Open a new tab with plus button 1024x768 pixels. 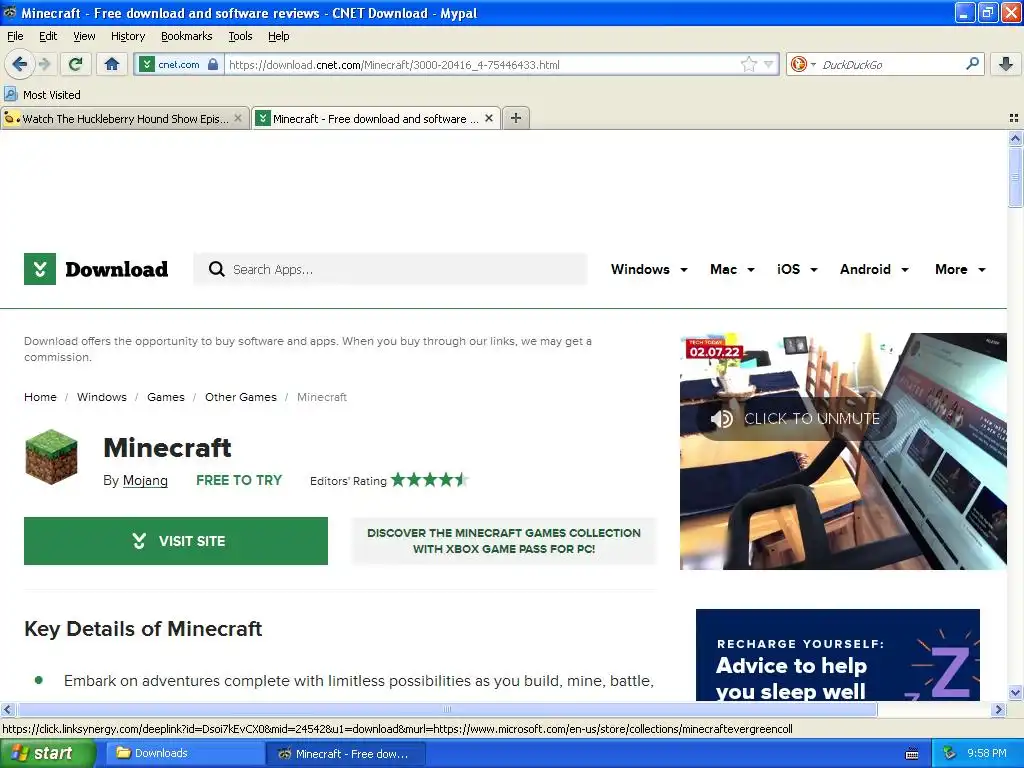[x=516, y=118]
